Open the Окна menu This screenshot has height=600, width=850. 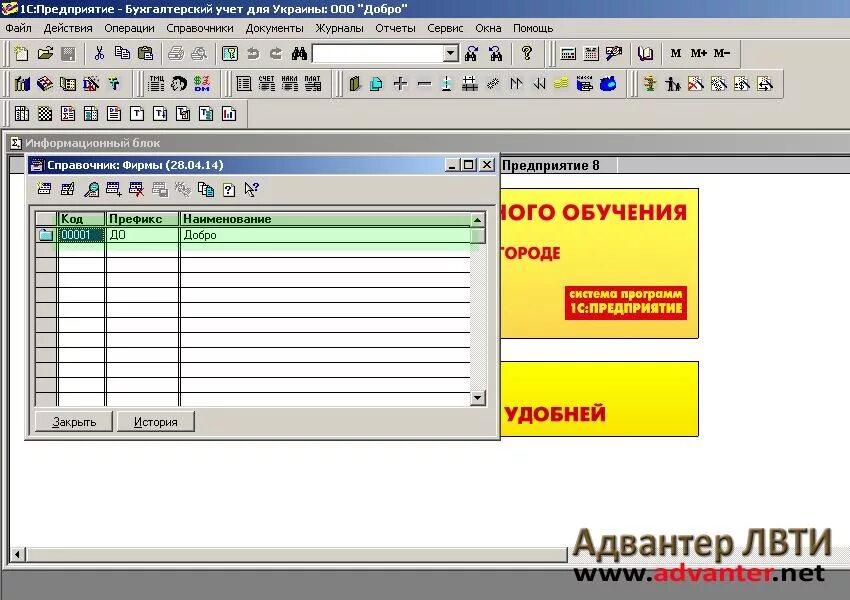pyautogui.click(x=488, y=28)
